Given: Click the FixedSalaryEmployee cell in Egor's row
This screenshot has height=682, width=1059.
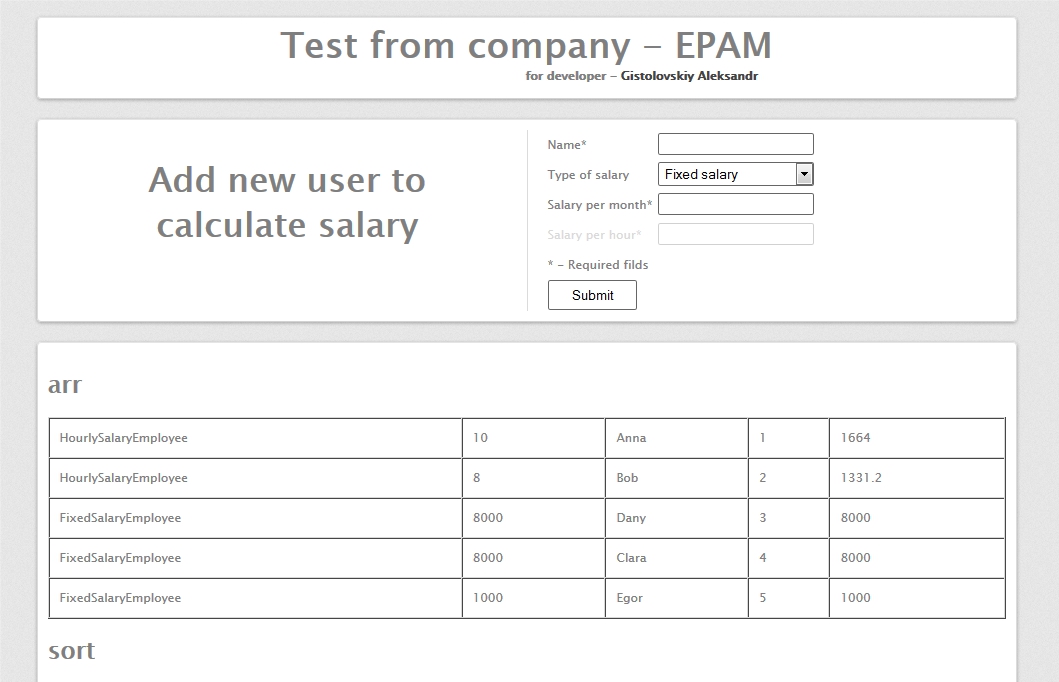Looking at the screenshot, I should (x=120, y=598).
